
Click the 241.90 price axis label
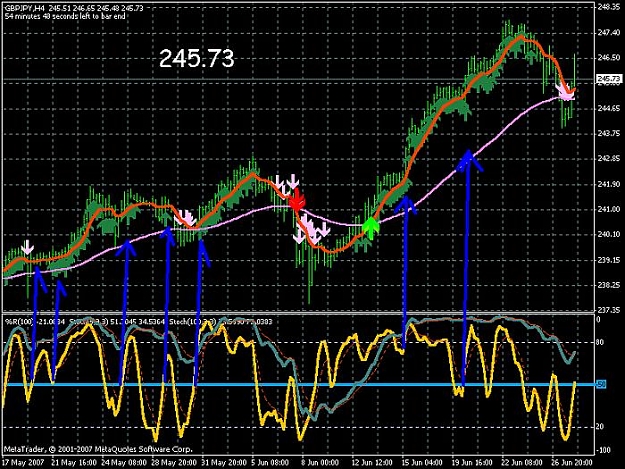609,184
